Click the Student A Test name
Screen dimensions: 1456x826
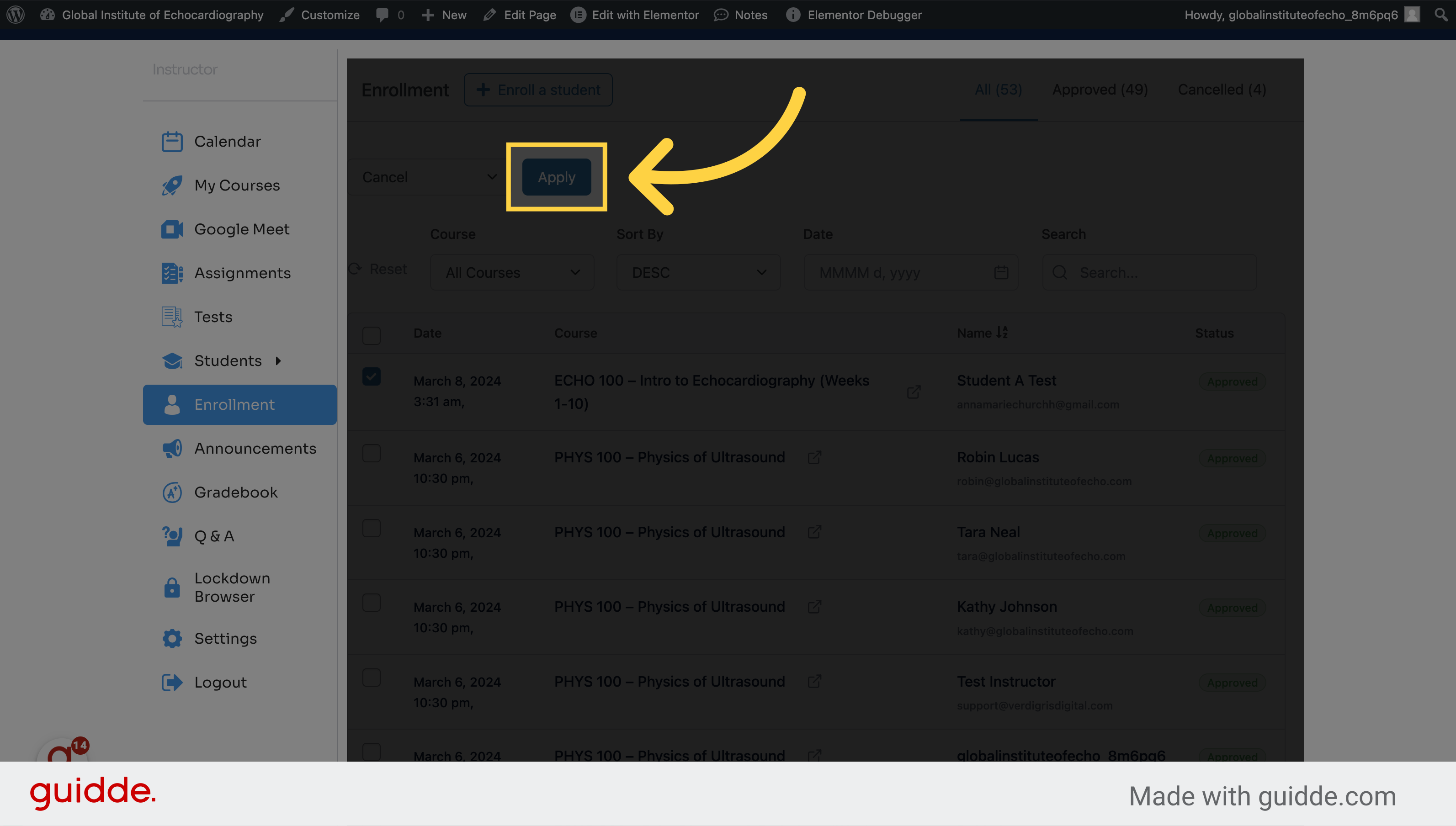(x=1006, y=381)
